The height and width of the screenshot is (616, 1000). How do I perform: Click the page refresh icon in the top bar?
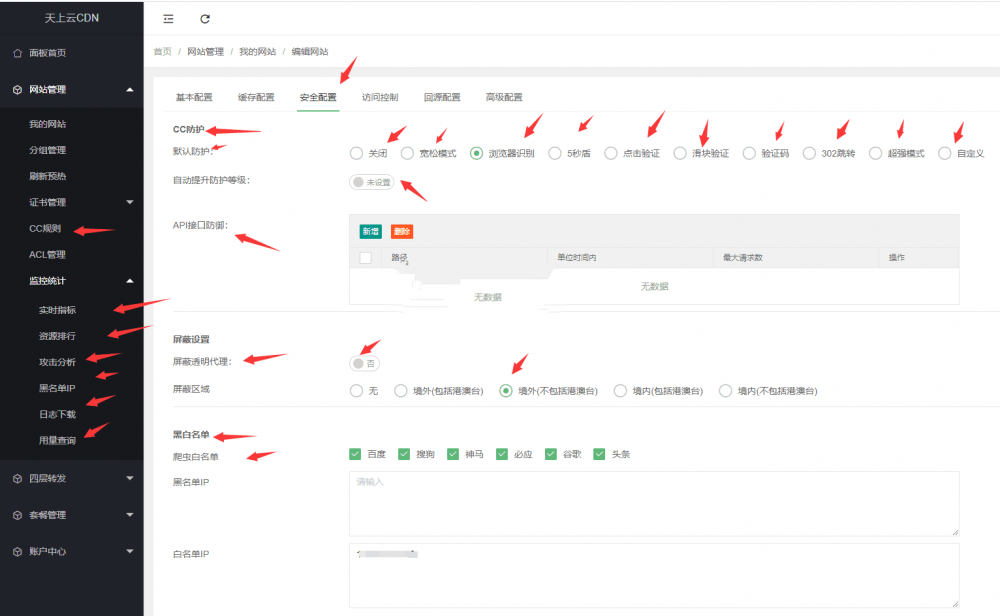(x=206, y=18)
